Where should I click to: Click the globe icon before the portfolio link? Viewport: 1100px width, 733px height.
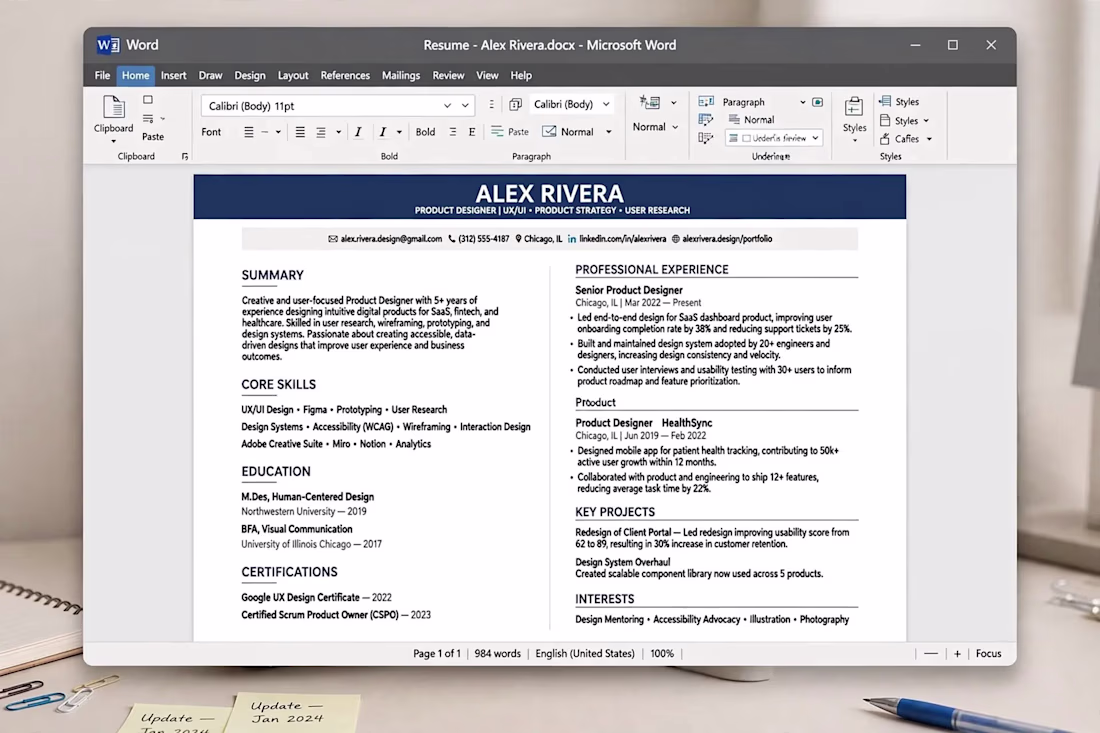[676, 239]
